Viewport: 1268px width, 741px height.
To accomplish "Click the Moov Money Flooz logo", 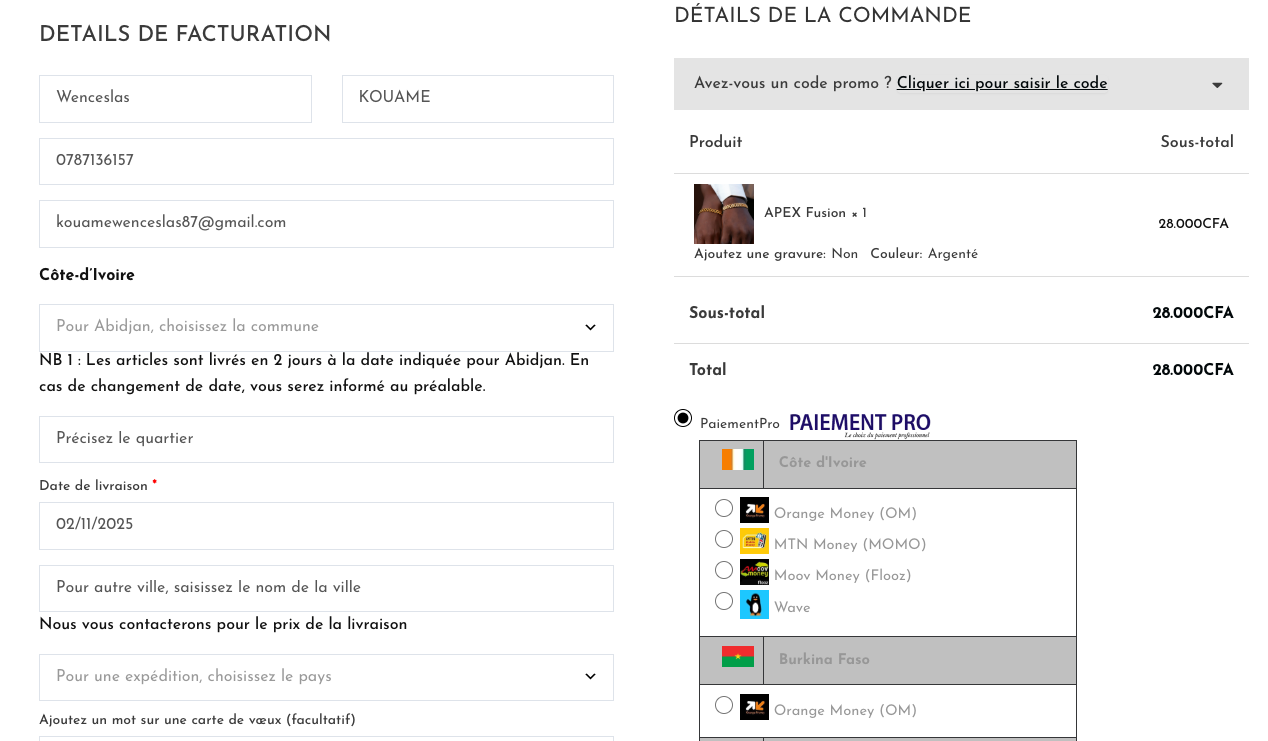I will click(x=754, y=573).
